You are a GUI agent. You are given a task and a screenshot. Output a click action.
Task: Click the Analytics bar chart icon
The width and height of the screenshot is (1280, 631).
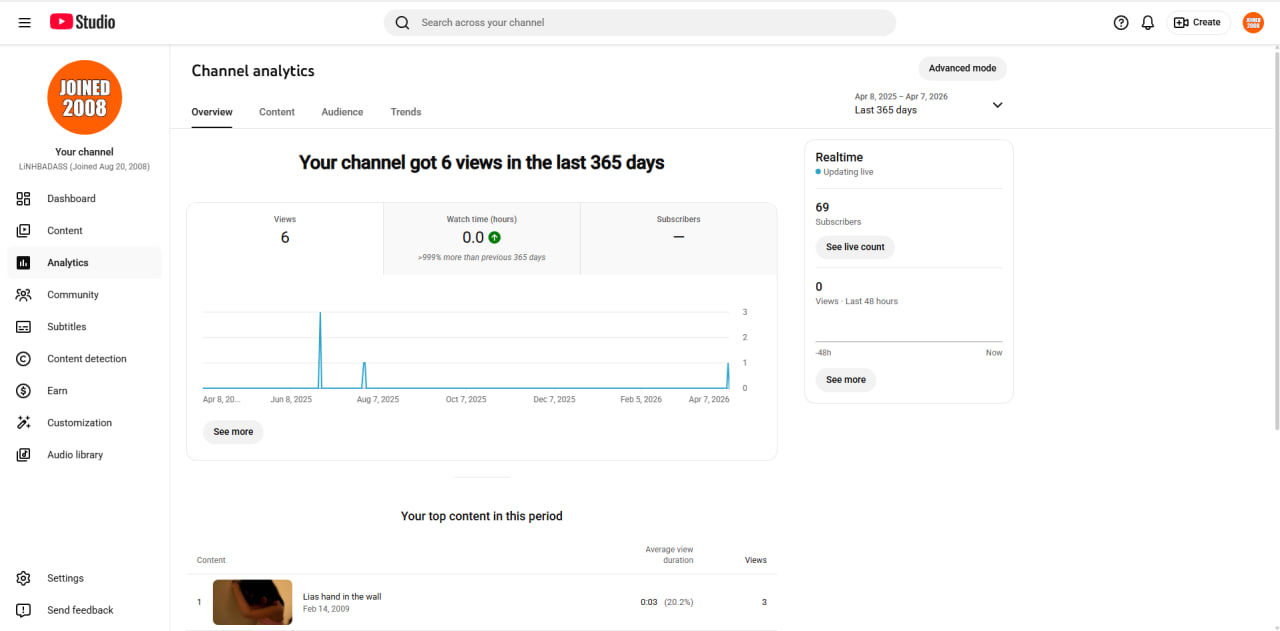tap(24, 263)
